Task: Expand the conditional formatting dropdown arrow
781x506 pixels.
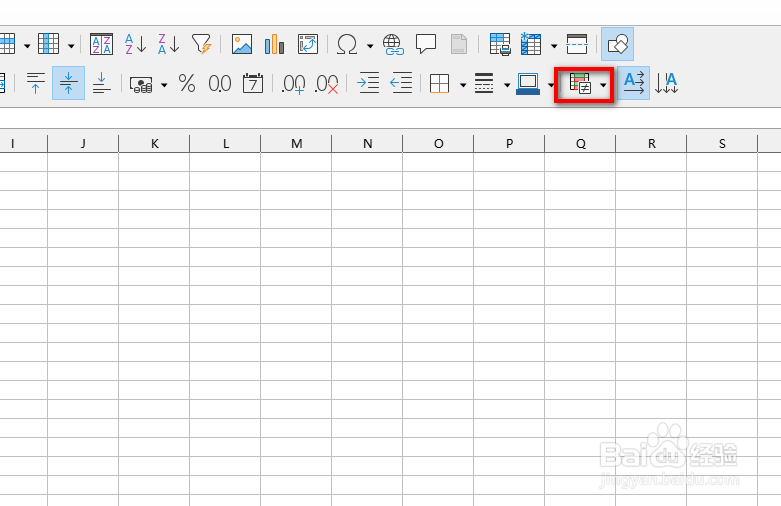Action: point(603,85)
